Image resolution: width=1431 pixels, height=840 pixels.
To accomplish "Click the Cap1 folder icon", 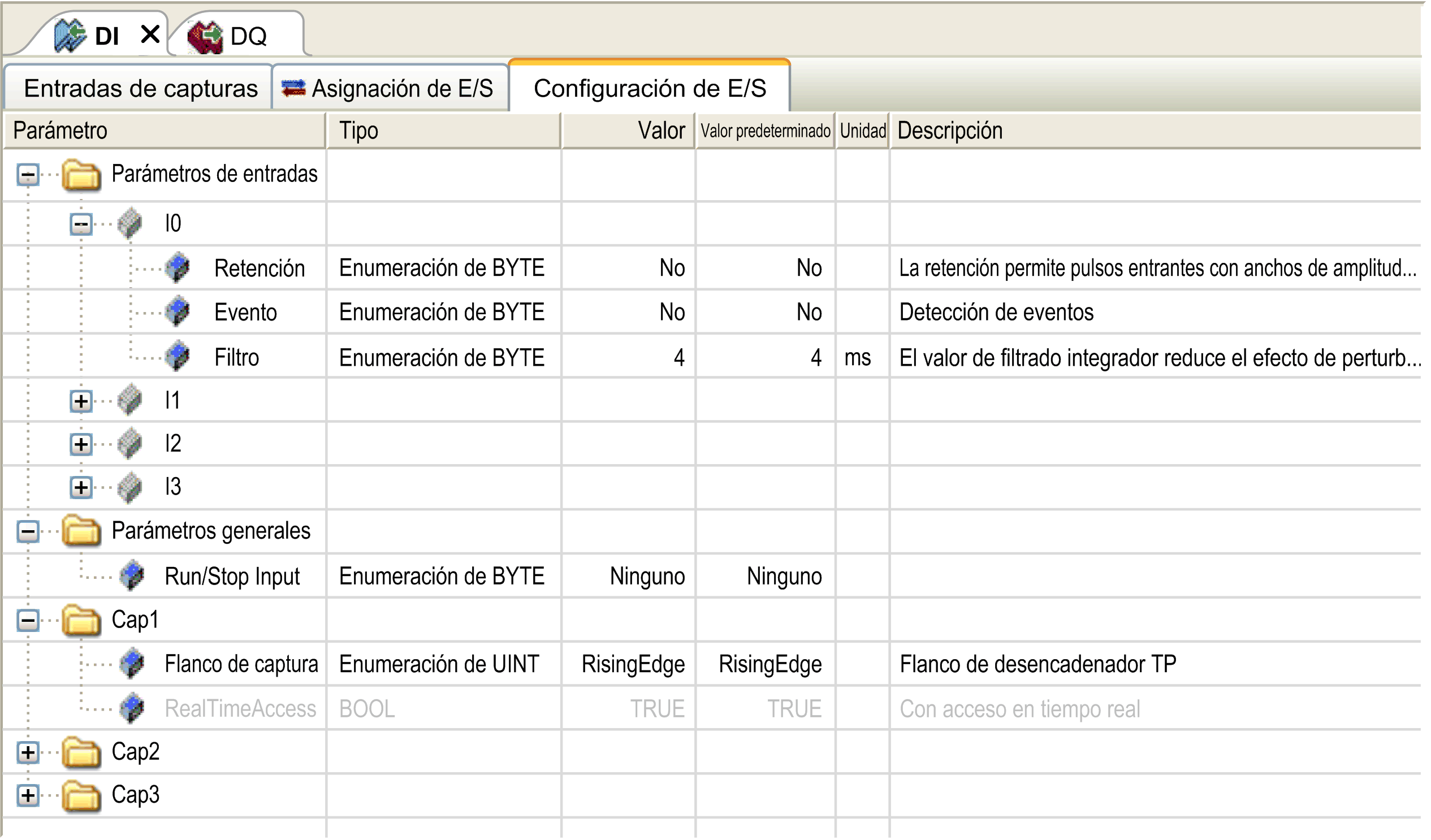I will tap(81, 620).
